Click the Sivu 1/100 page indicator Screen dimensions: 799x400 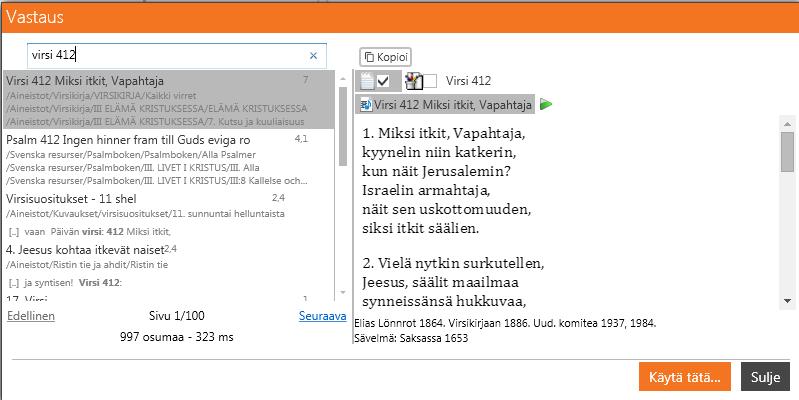click(177, 315)
